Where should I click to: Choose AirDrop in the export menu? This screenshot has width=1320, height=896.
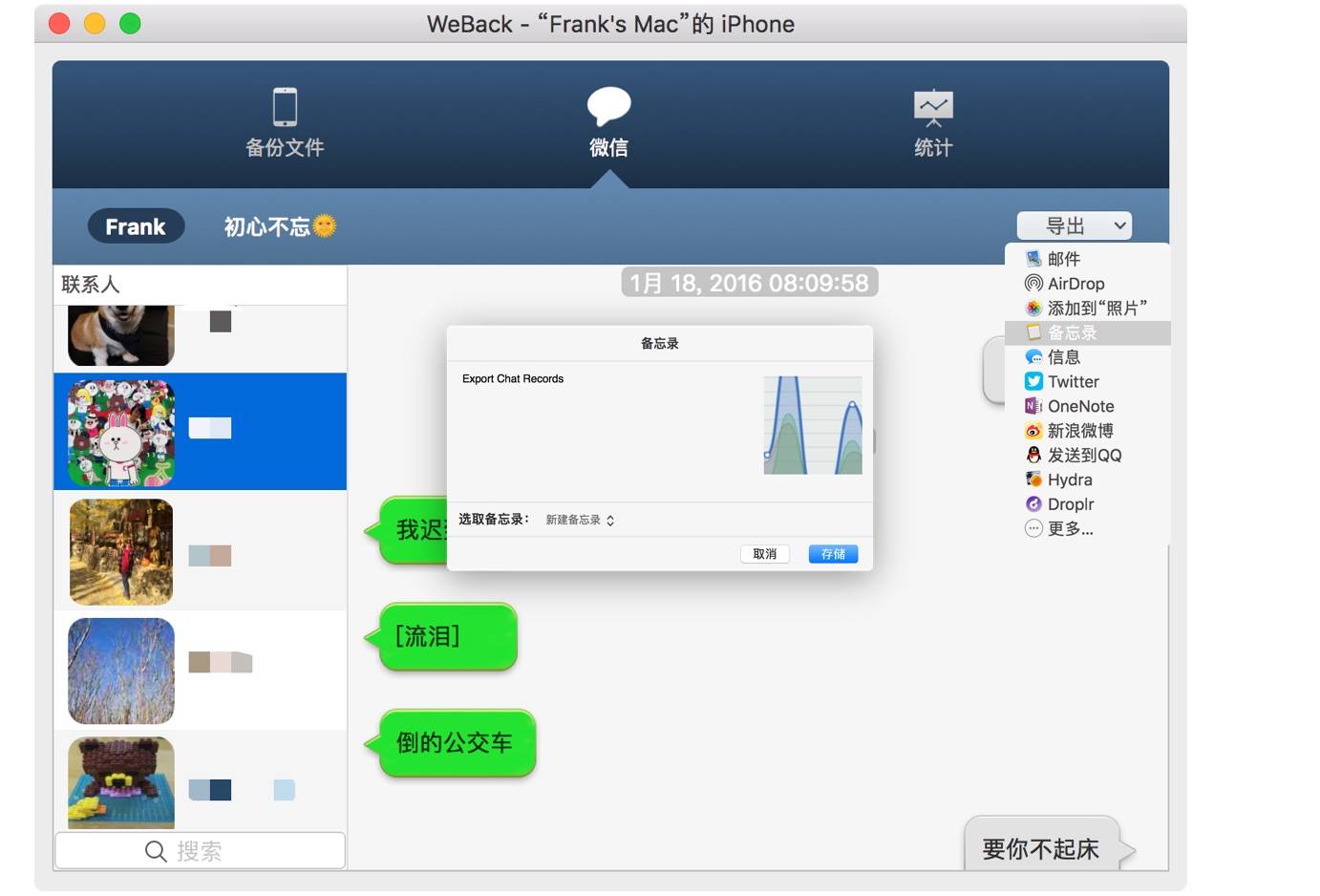1087,284
